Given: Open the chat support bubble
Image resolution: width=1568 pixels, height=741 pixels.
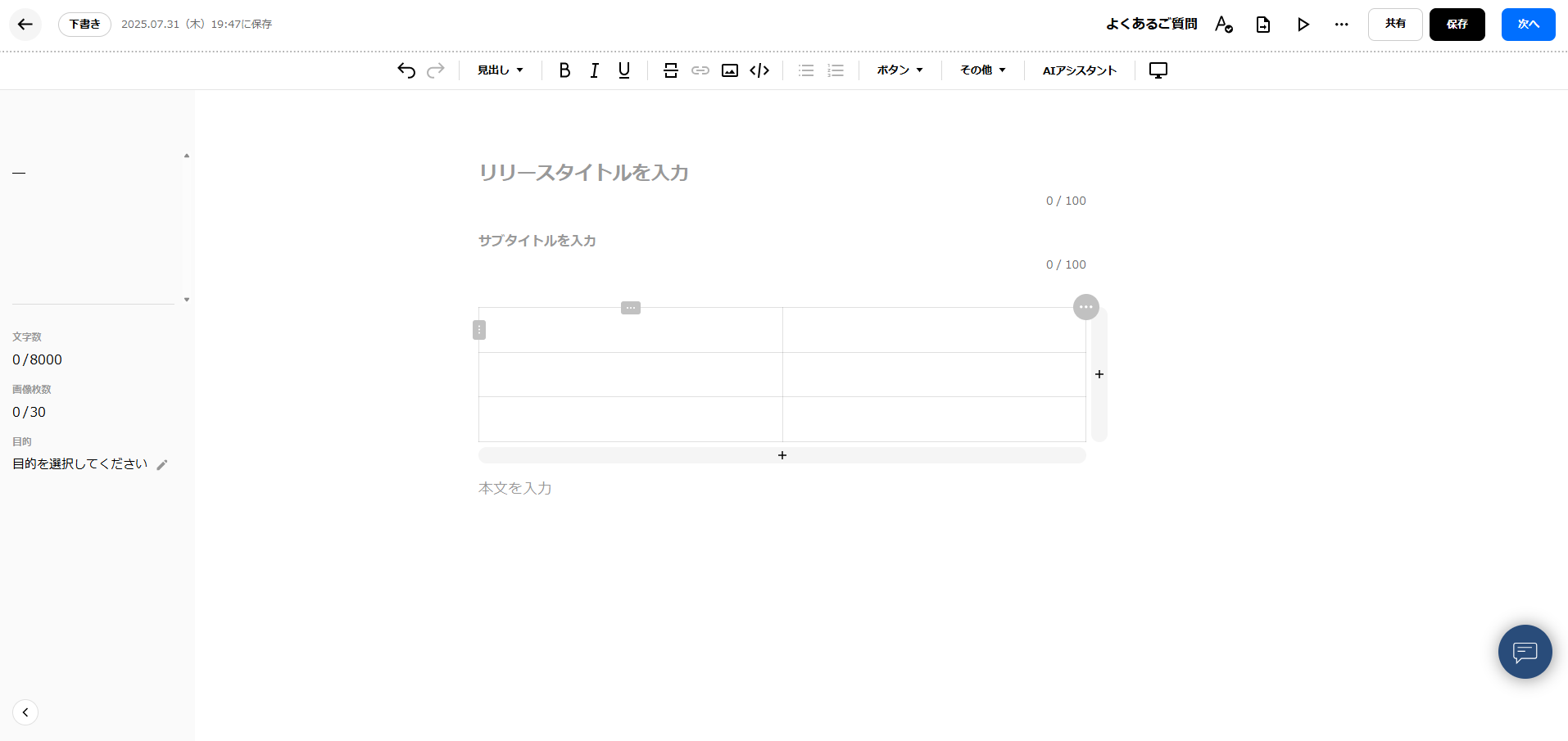Looking at the screenshot, I should [1525, 651].
